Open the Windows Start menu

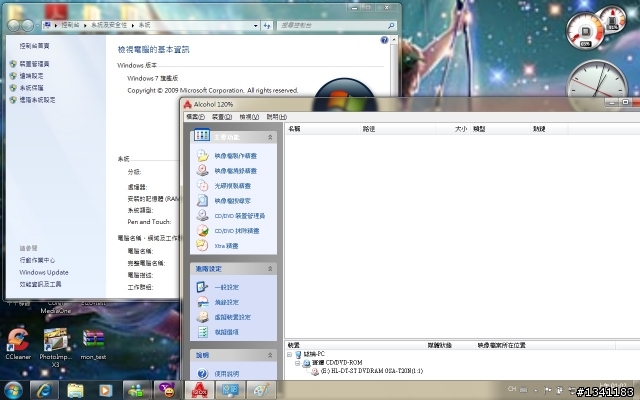[13, 391]
